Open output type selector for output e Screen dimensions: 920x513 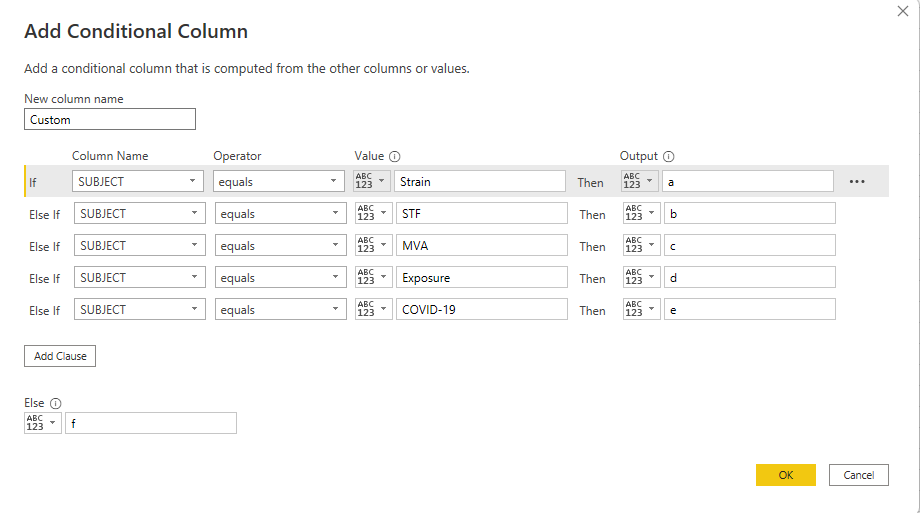642,309
